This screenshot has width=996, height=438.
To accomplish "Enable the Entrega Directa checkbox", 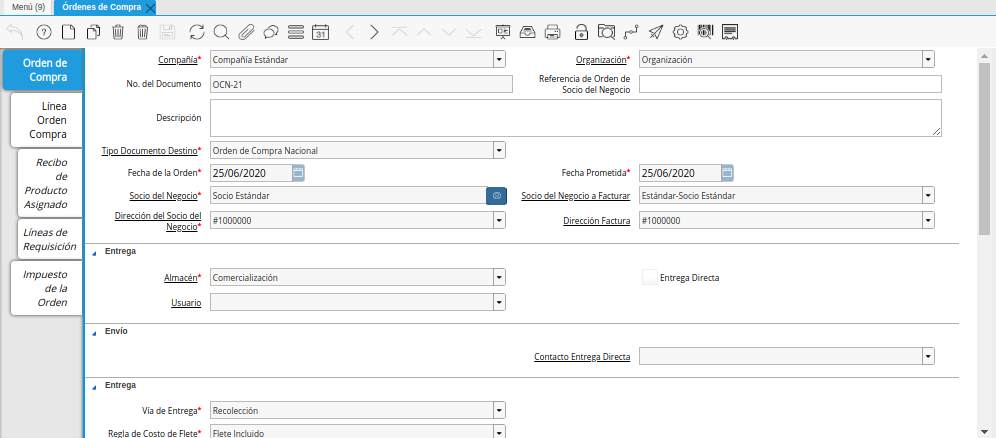I will 650,277.
